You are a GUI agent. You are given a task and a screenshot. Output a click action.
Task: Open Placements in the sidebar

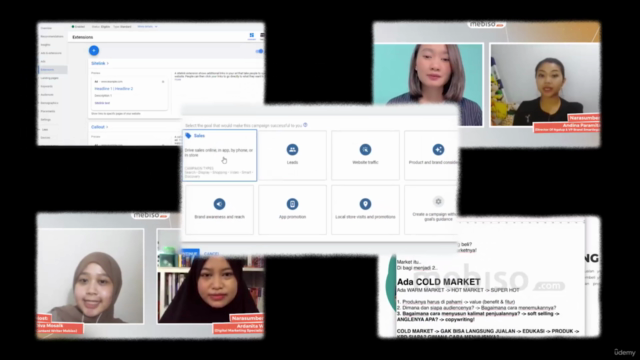click(48, 111)
